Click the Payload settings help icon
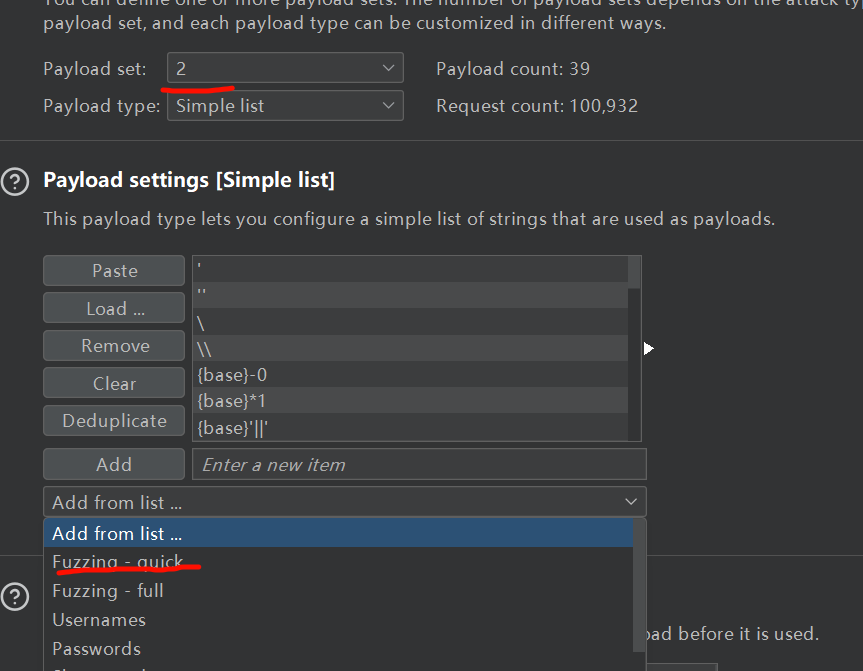This screenshot has width=863, height=671. click(x=15, y=181)
